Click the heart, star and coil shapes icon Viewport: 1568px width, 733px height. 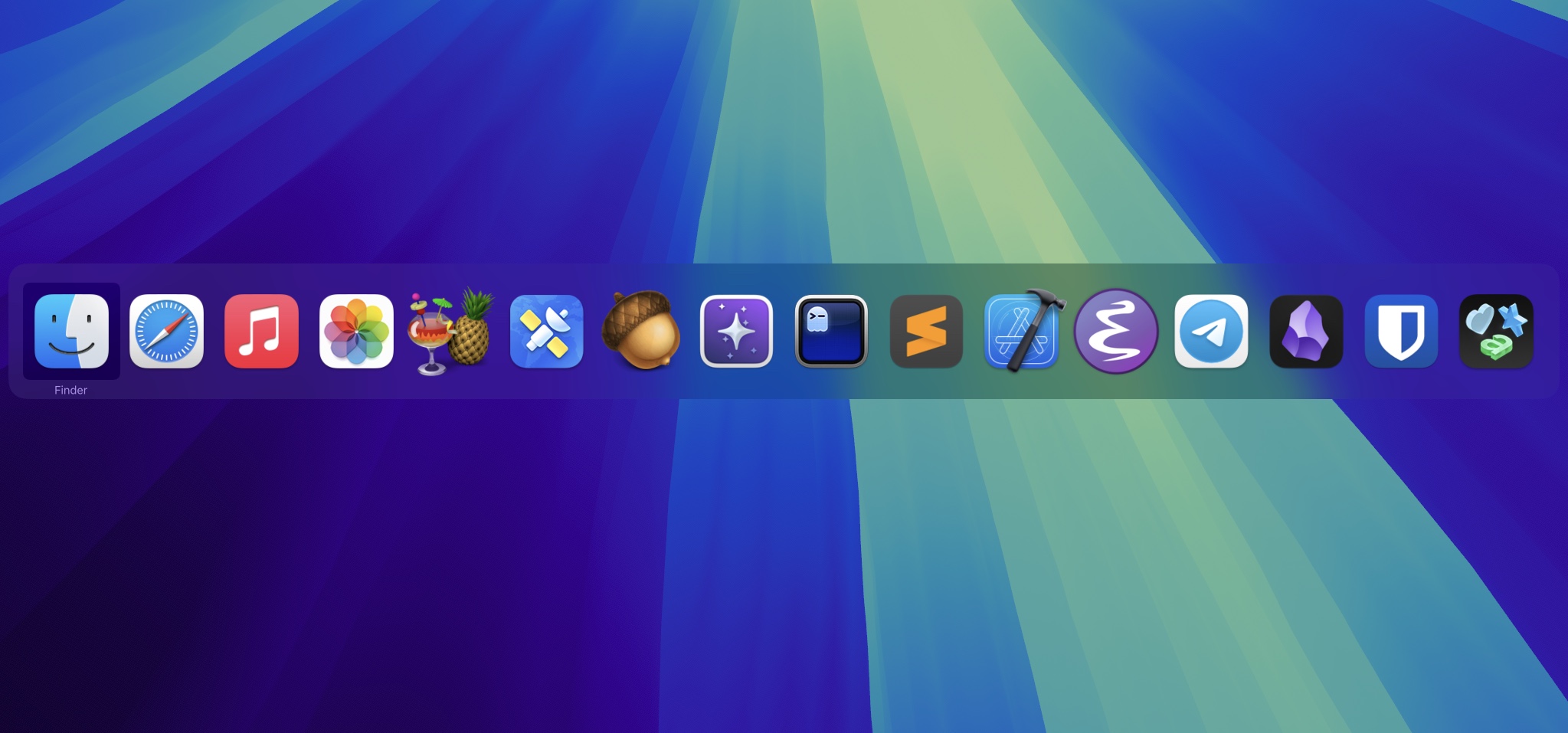coord(1496,331)
